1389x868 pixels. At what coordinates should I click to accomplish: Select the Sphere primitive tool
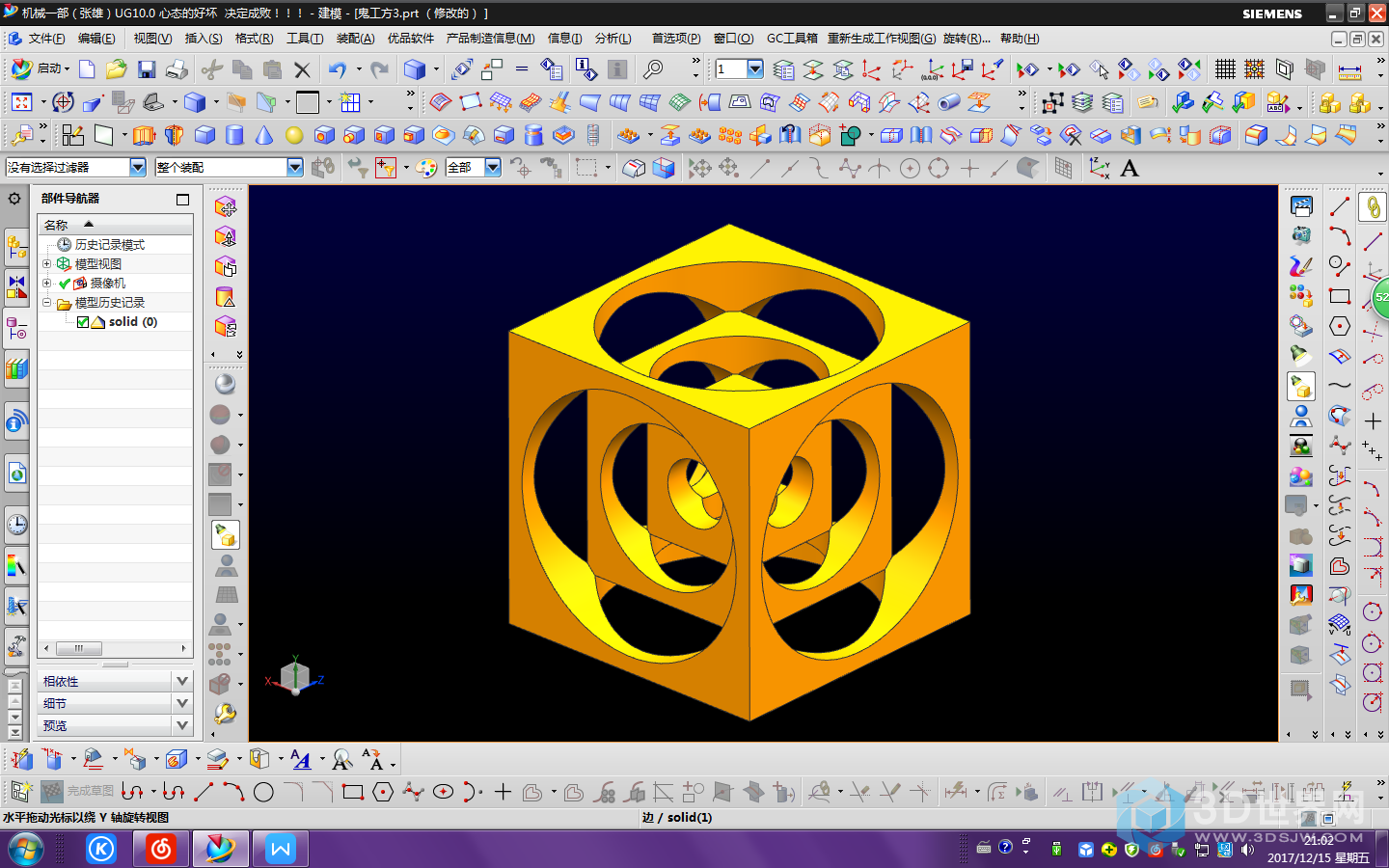click(294, 135)
